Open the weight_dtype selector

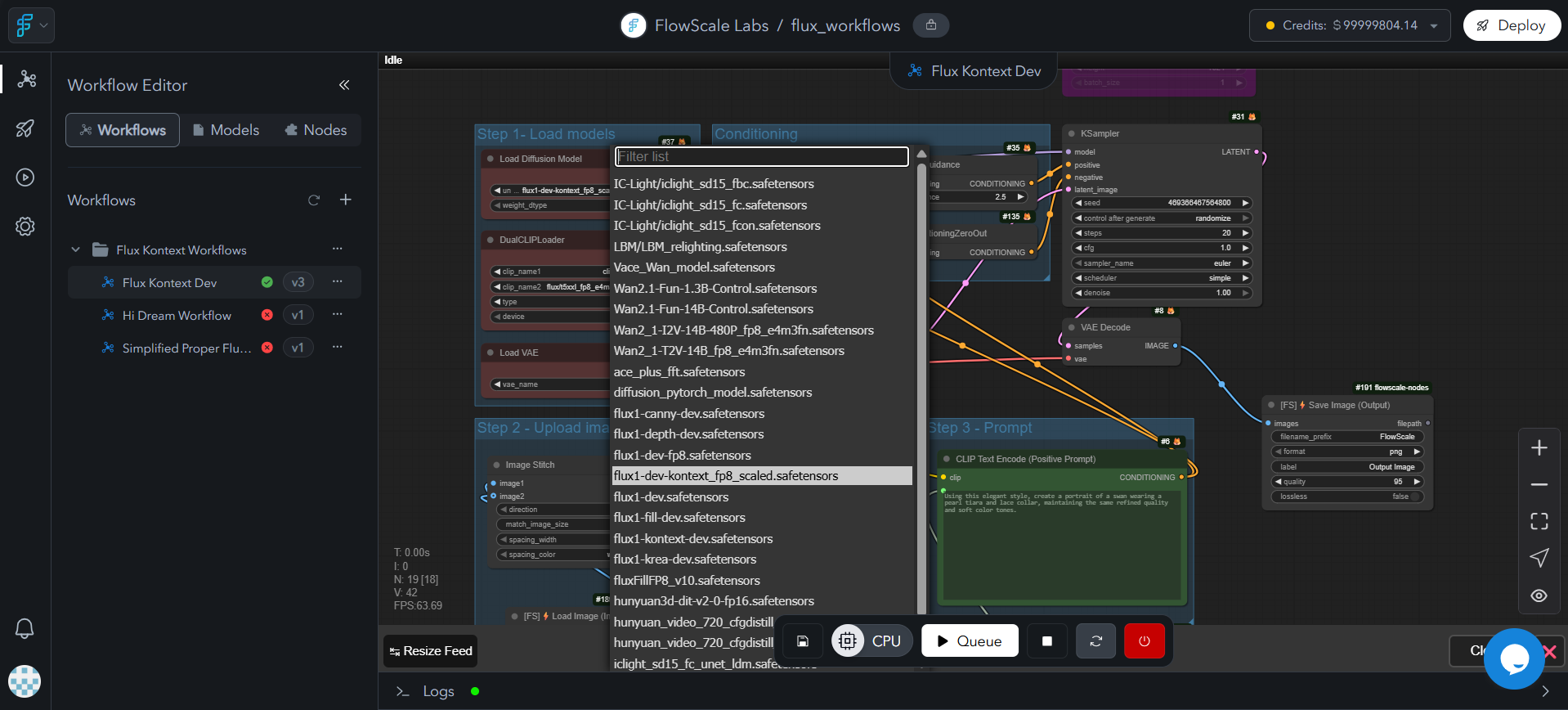(551, 205)
